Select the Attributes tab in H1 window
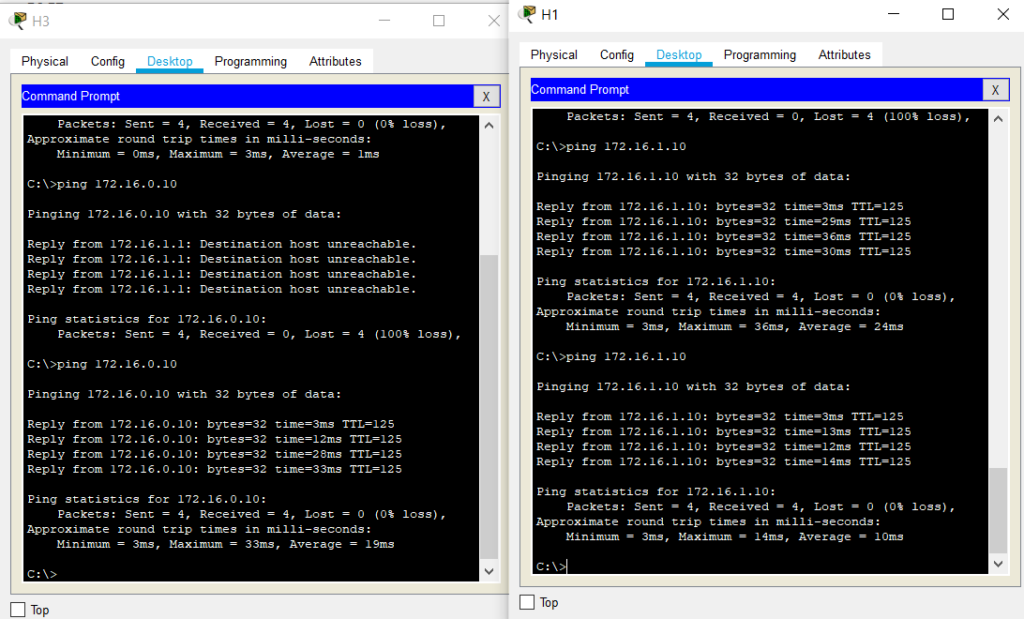The width and height of the screenshot is (1024, 619). [844, 55]
